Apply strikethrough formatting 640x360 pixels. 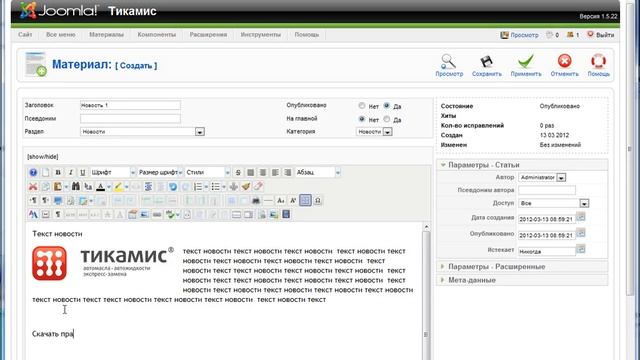(x=238, y=172)
